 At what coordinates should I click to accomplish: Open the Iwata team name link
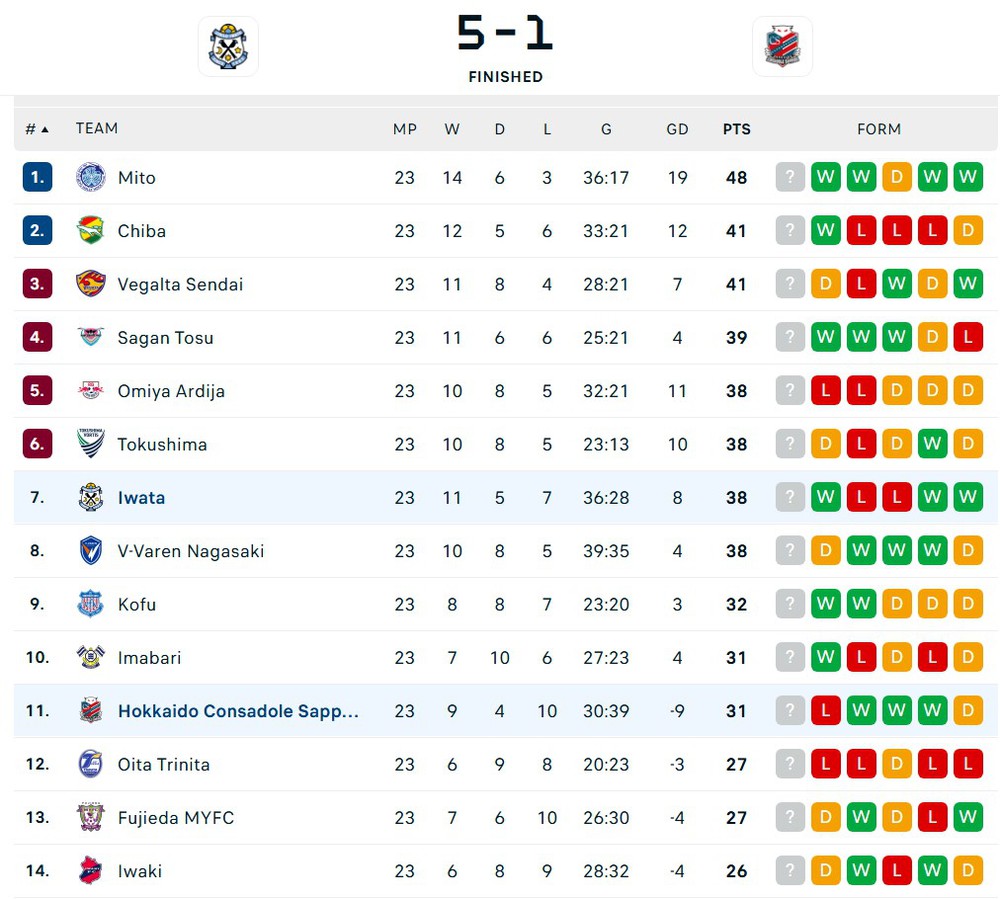(142, 497)
